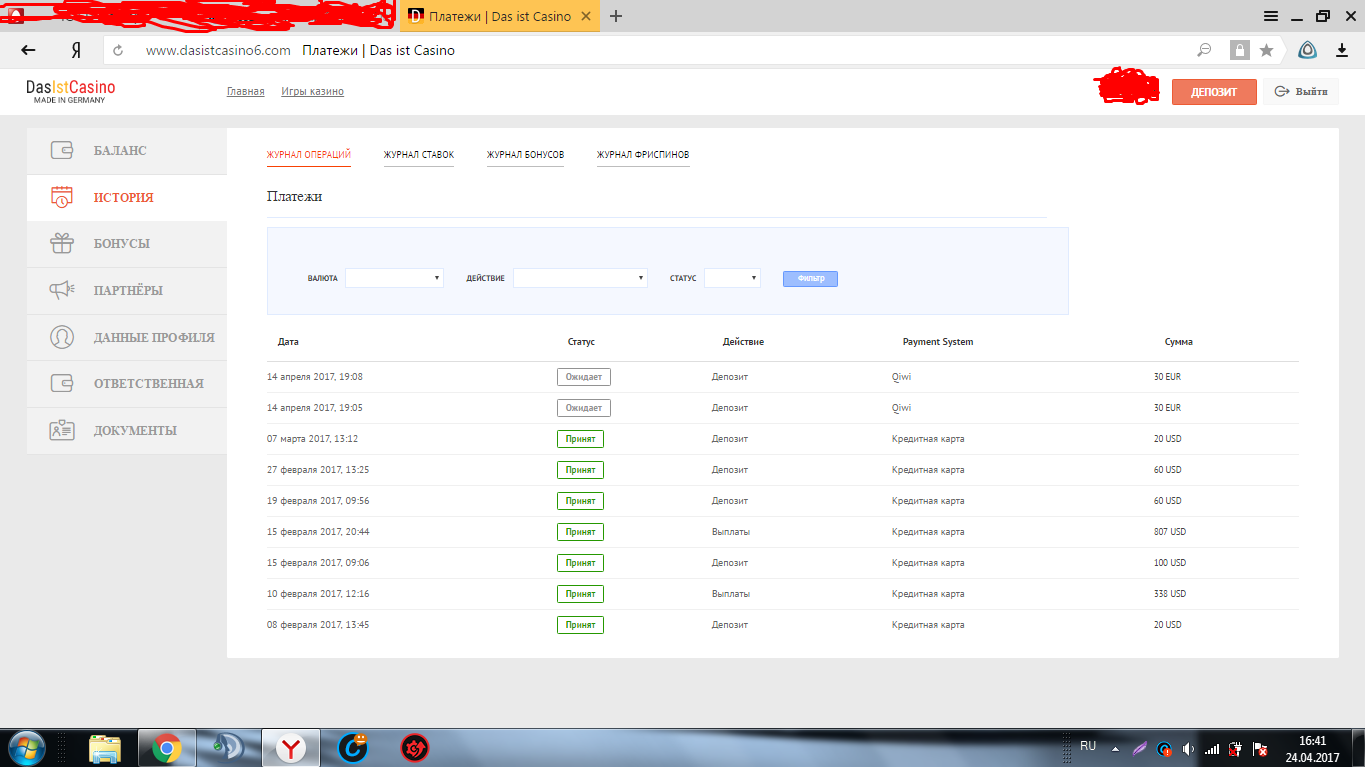Click the Документы ID card icon

tap(62, 430)
